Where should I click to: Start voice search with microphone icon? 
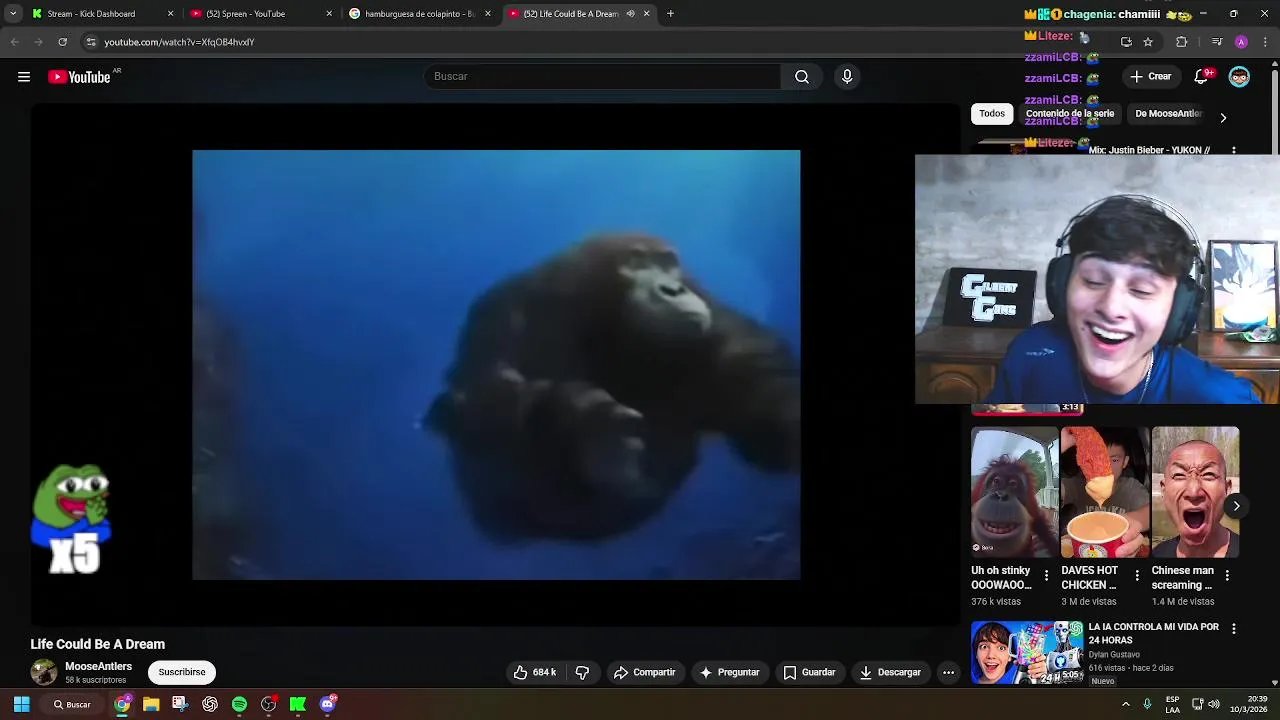tap(847, 77)
